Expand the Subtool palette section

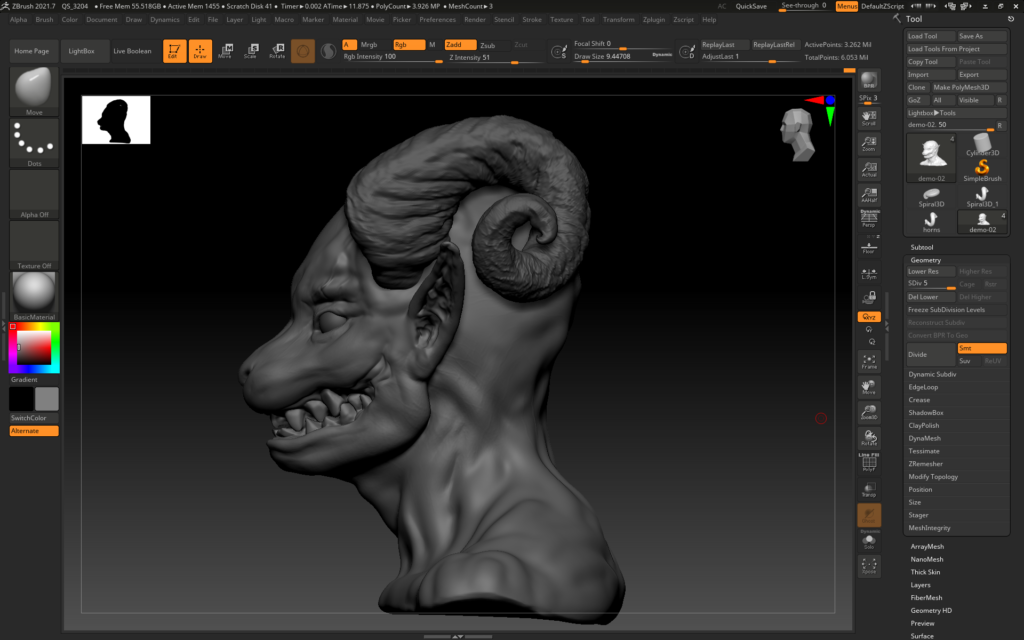(921, 248)
